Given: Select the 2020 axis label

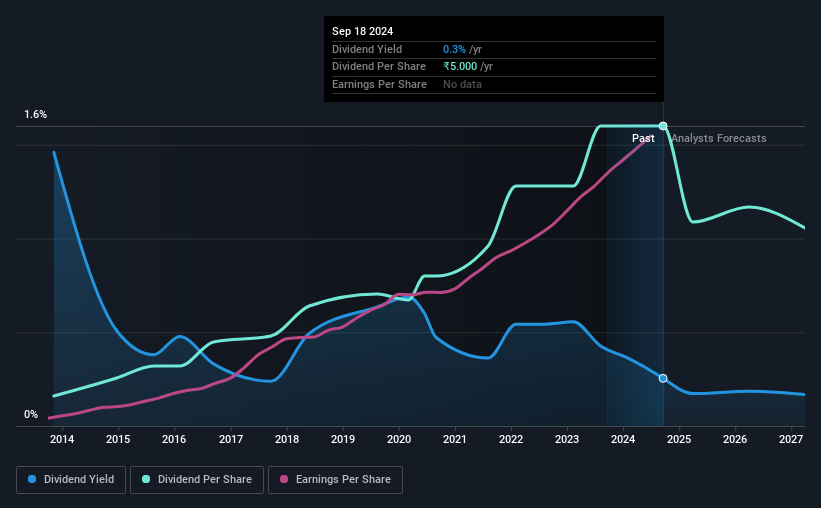Looking at the screenshot, I should (399, 439).
